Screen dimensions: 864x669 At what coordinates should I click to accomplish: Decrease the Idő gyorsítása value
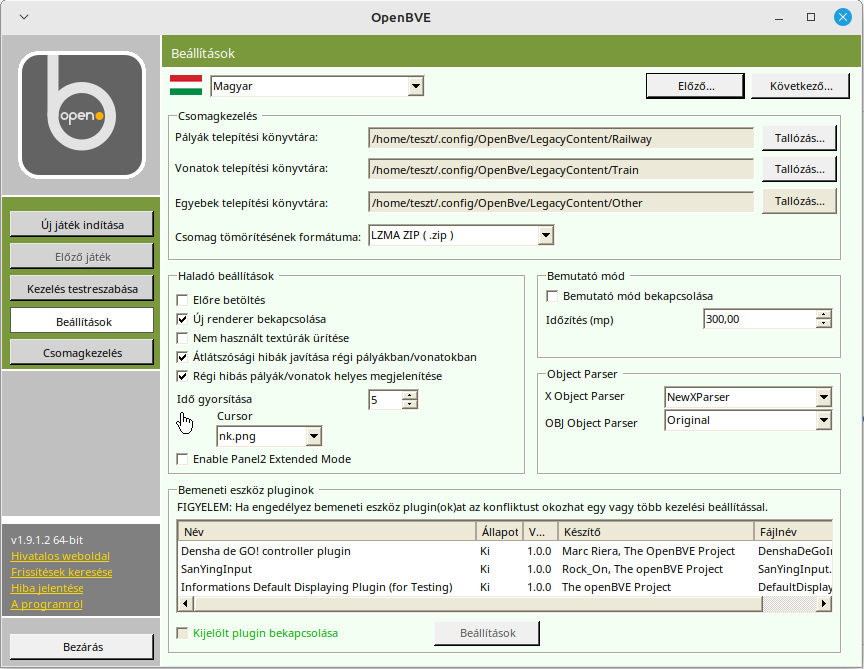tap(410, 404)
